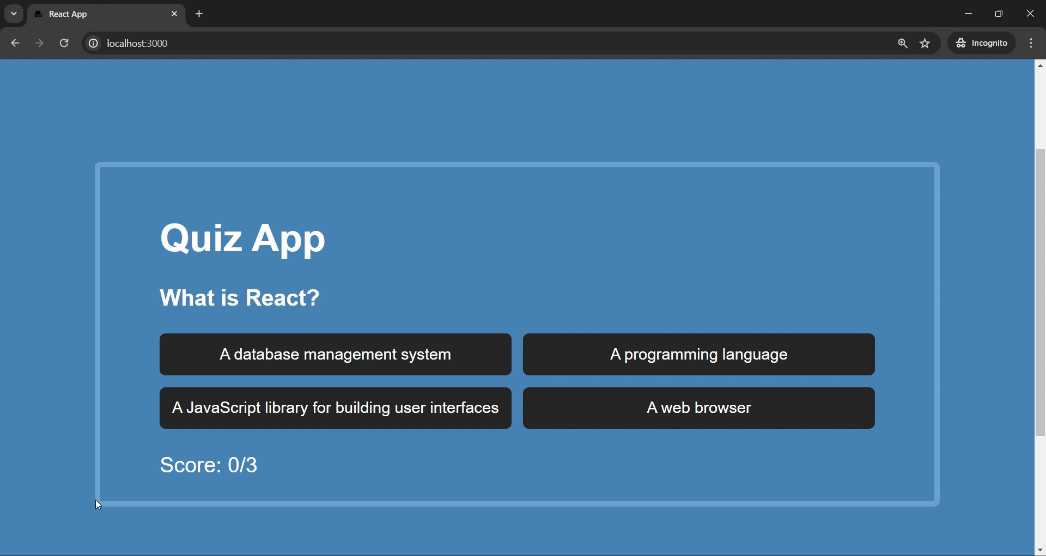Click the 'Quiz App' heading
The height and width of the screenshot is (556, 1046).
242,238
